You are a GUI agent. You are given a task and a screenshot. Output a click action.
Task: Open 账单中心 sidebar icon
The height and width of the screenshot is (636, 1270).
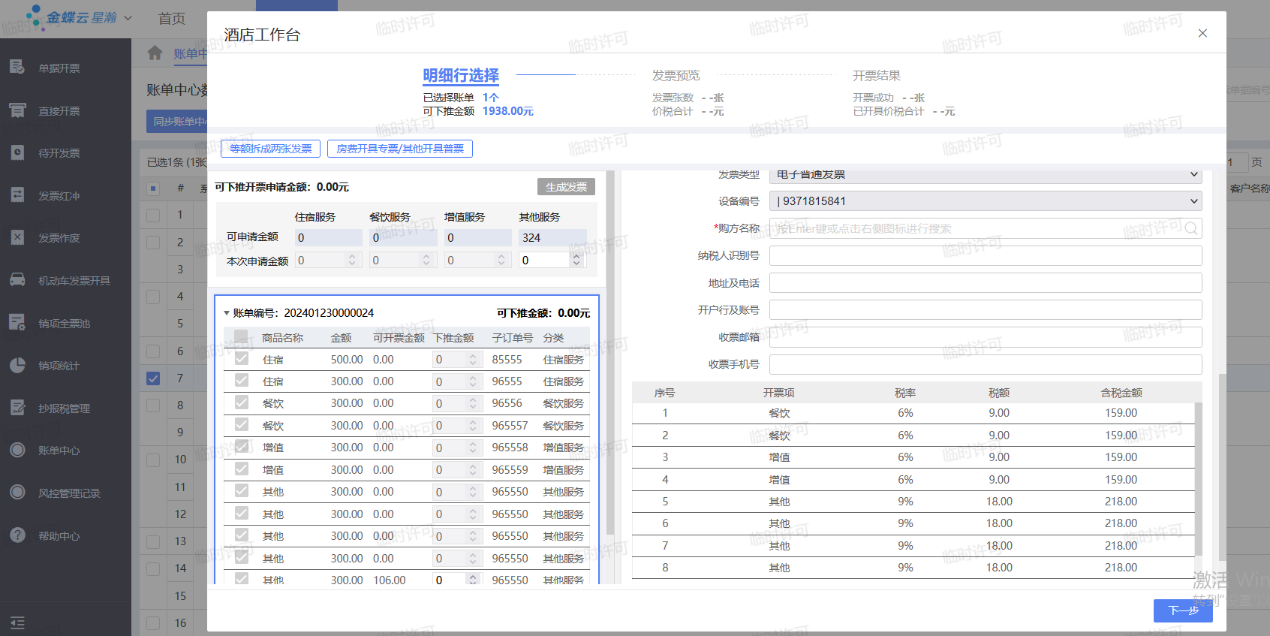click(x=17, y=450)
